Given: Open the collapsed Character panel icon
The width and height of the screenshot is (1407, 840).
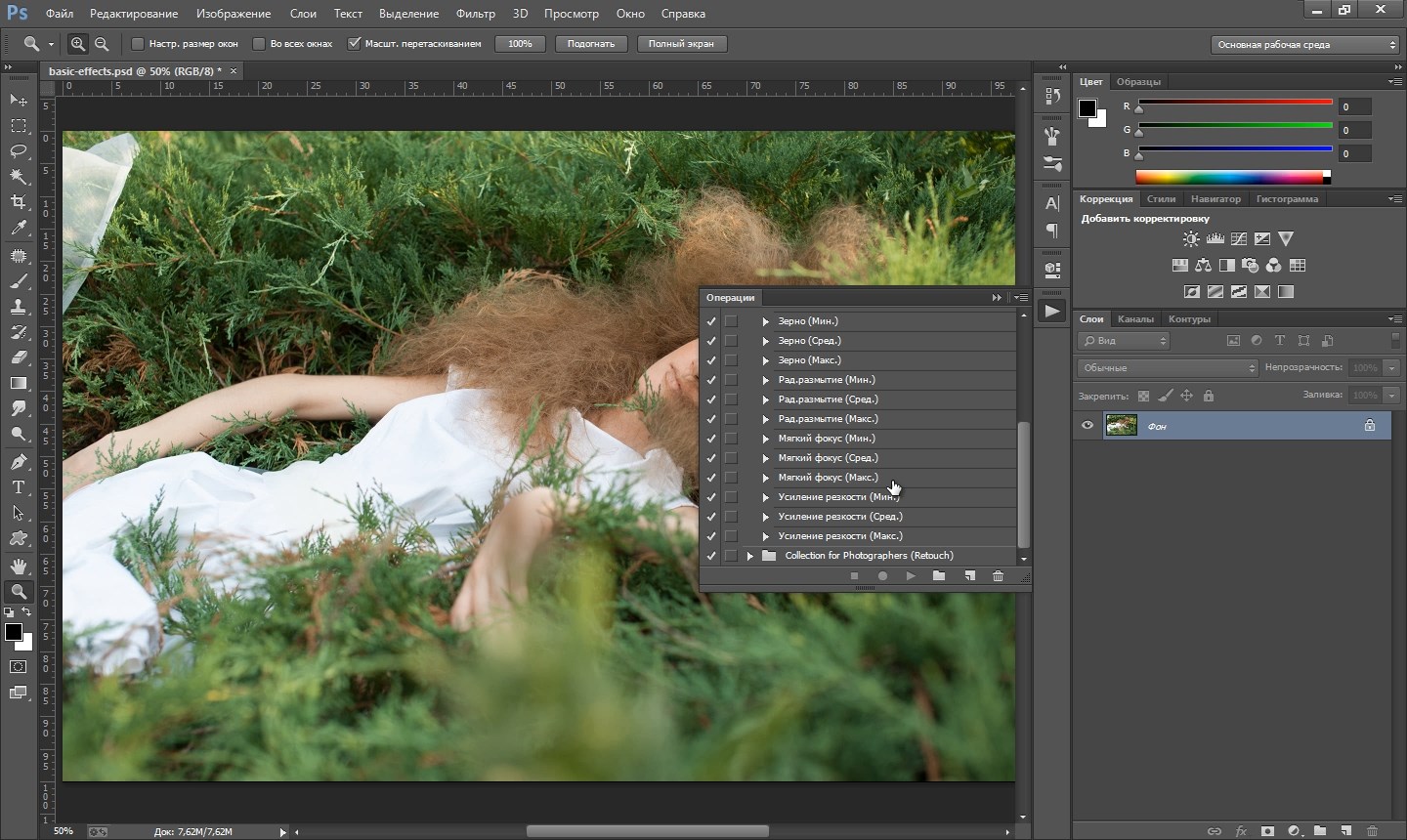Looking at the screenshot, I should click(x=1052, y=203).
